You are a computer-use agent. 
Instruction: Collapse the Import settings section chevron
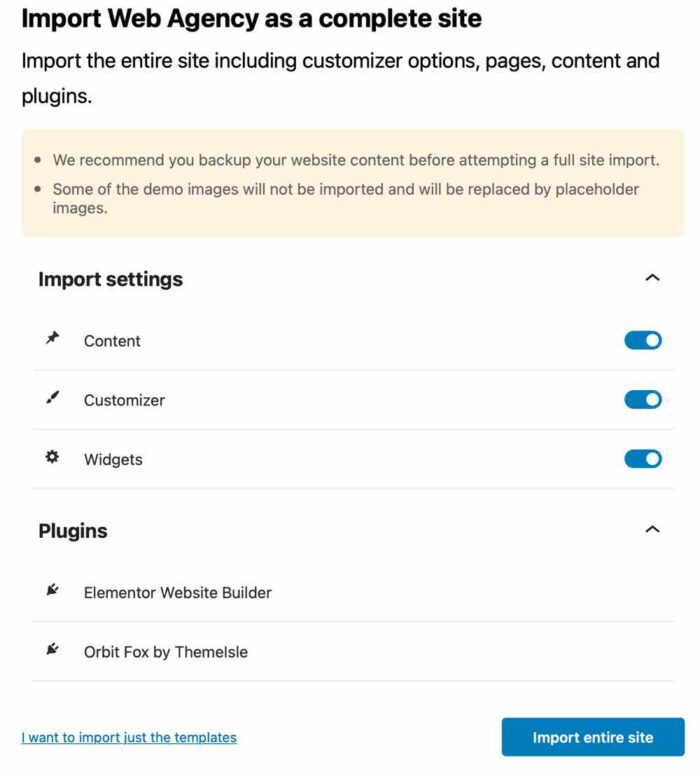point(653,278)
